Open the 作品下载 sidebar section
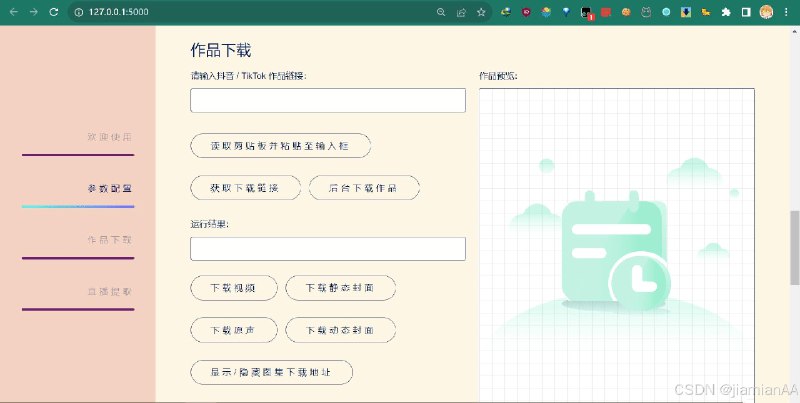Screen dimensions: 800x403 click(x=109, y=240)
